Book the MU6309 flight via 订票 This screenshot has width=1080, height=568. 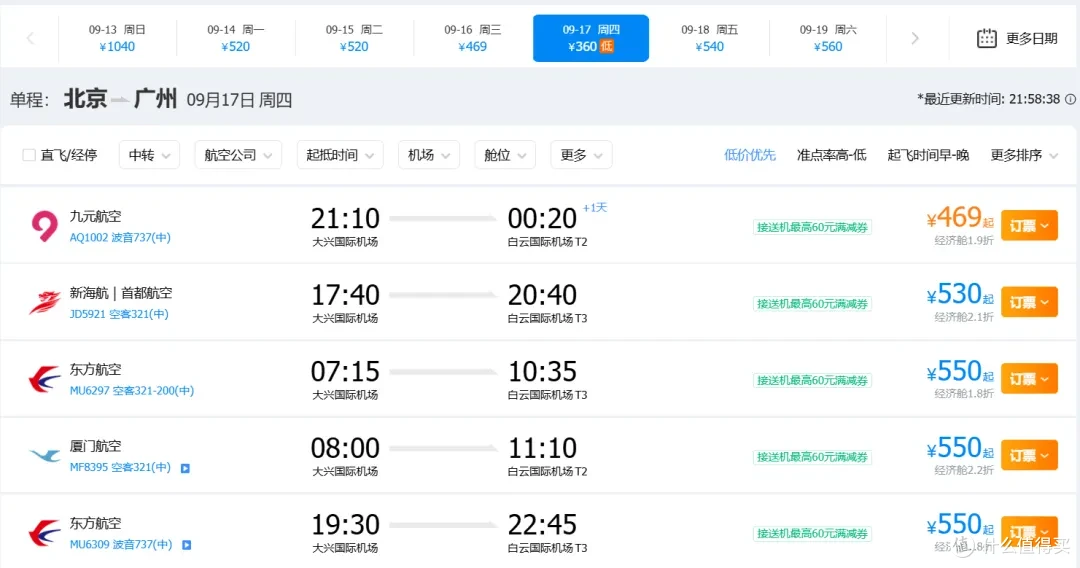(1029, 532)
